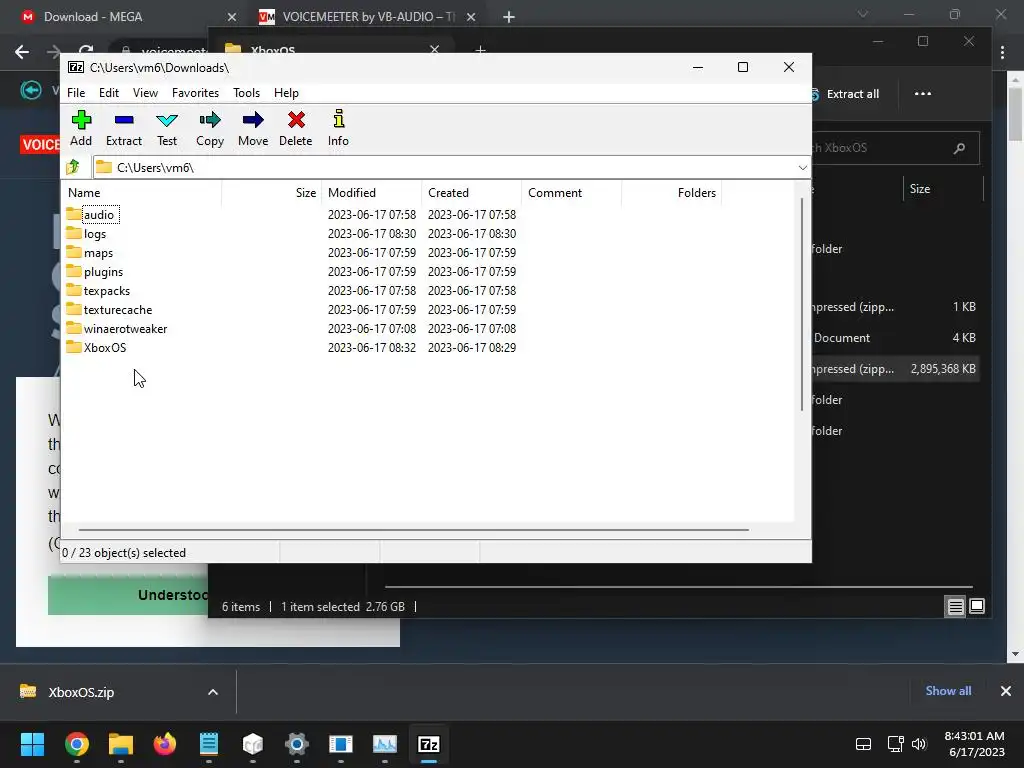Sort by the Comment column header
Image resolution: width=1024 pixels, height=768 pixels.
(571, 193)
